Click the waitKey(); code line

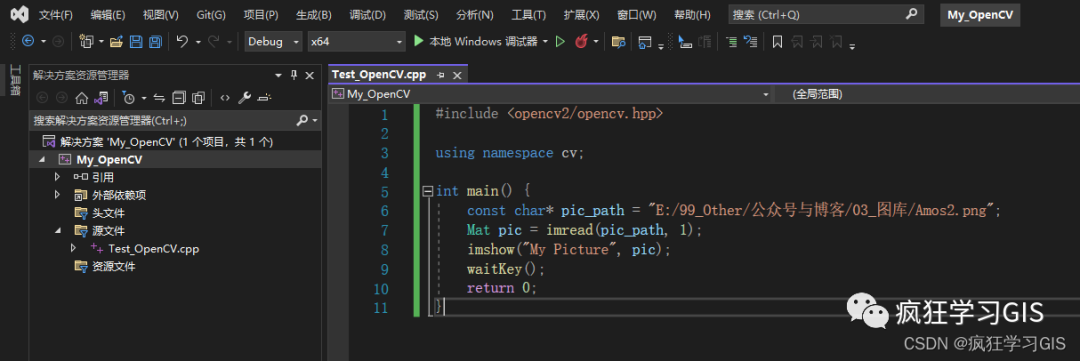click(x=506, y=269)
